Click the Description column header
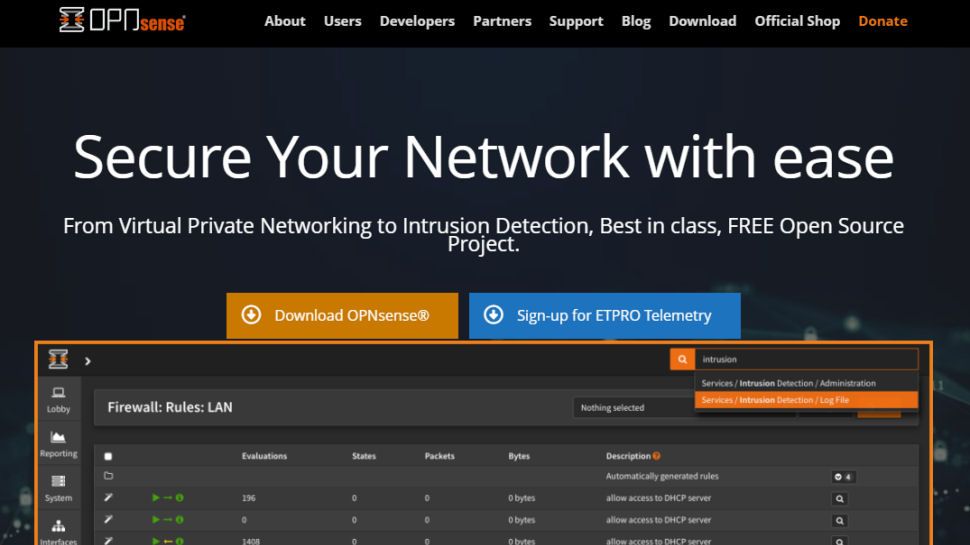 point(628,456)
